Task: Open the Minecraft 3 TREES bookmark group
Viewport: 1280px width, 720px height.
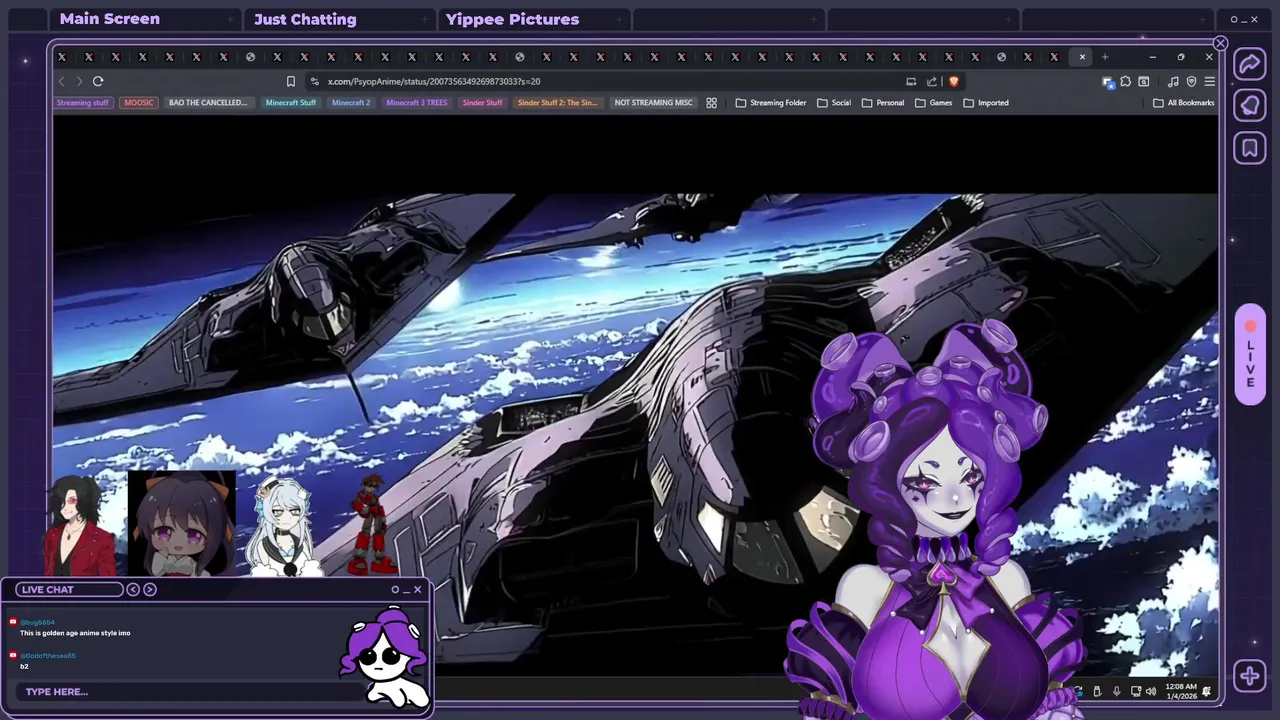Action: 417,102
